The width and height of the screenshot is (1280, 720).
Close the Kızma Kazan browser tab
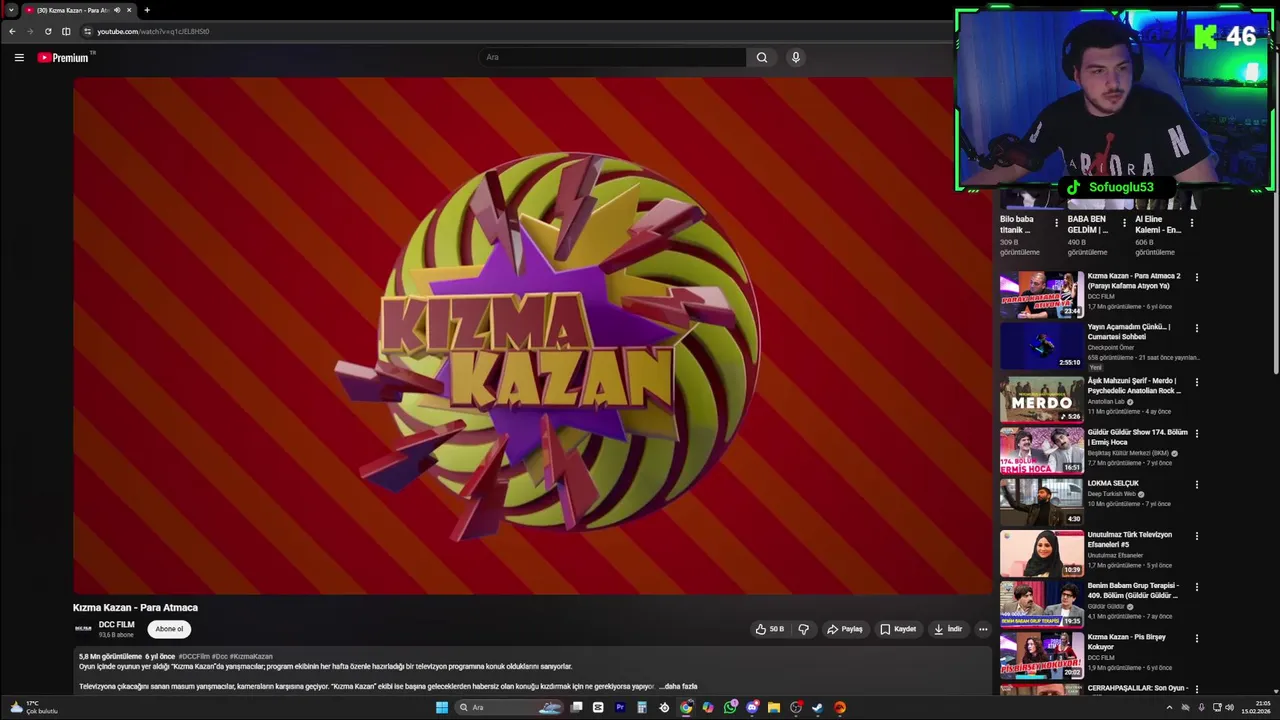point(129,10)
